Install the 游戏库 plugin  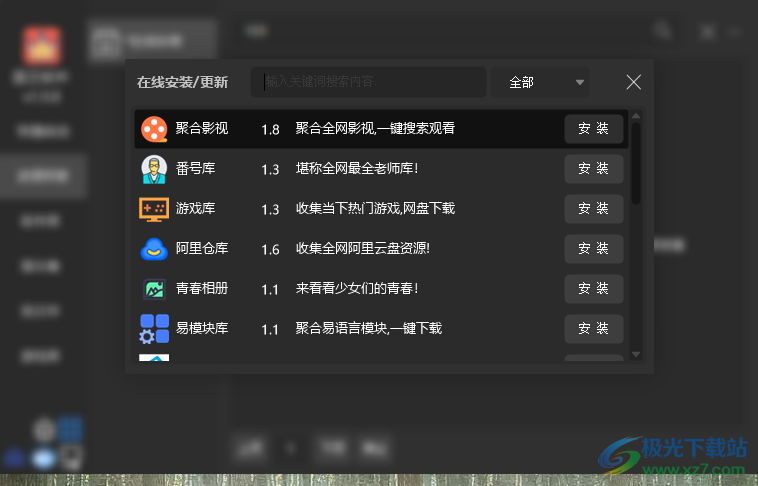[x=594, y=209]
